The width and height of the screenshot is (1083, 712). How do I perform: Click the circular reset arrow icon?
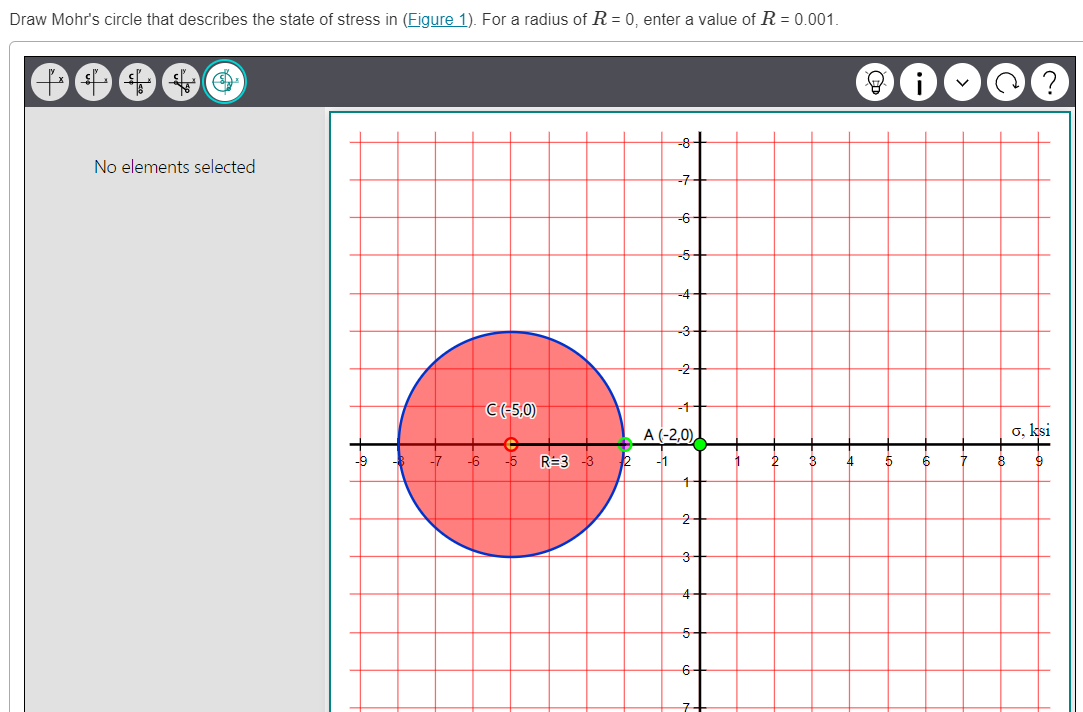[x=1006, y=81]
